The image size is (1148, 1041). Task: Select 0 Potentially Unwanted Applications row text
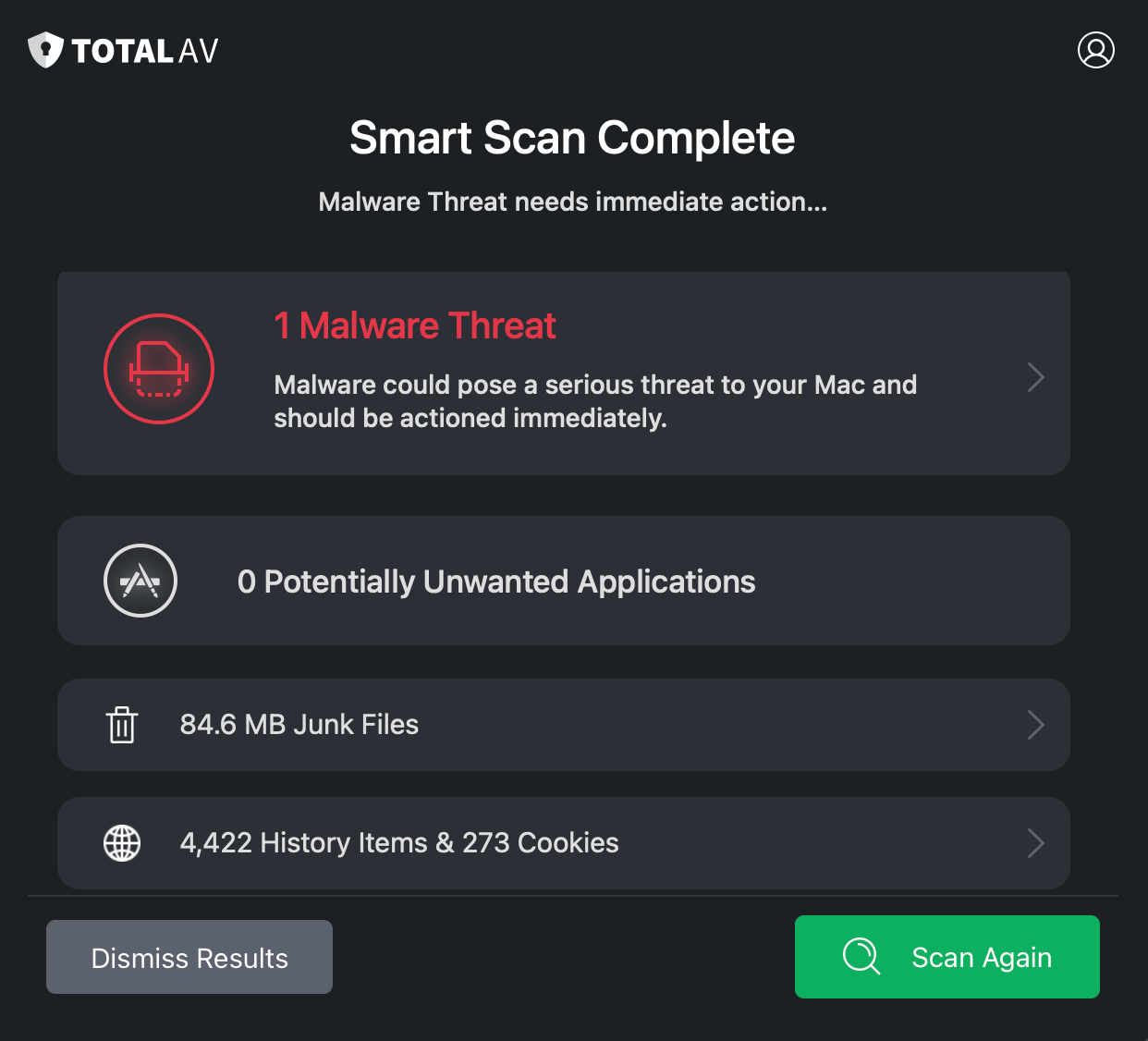coord(496,582)
